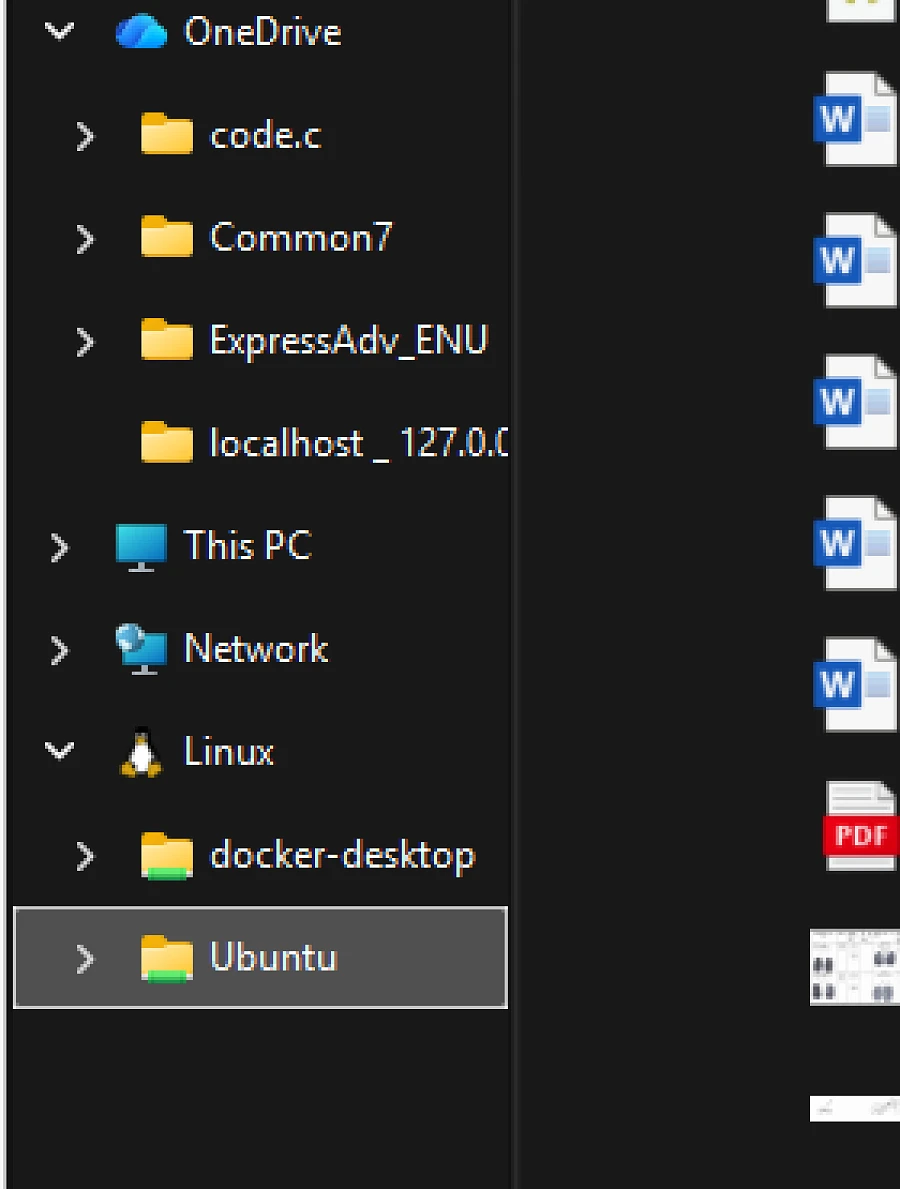Collapse the Linux tree node

click(59, 751)
